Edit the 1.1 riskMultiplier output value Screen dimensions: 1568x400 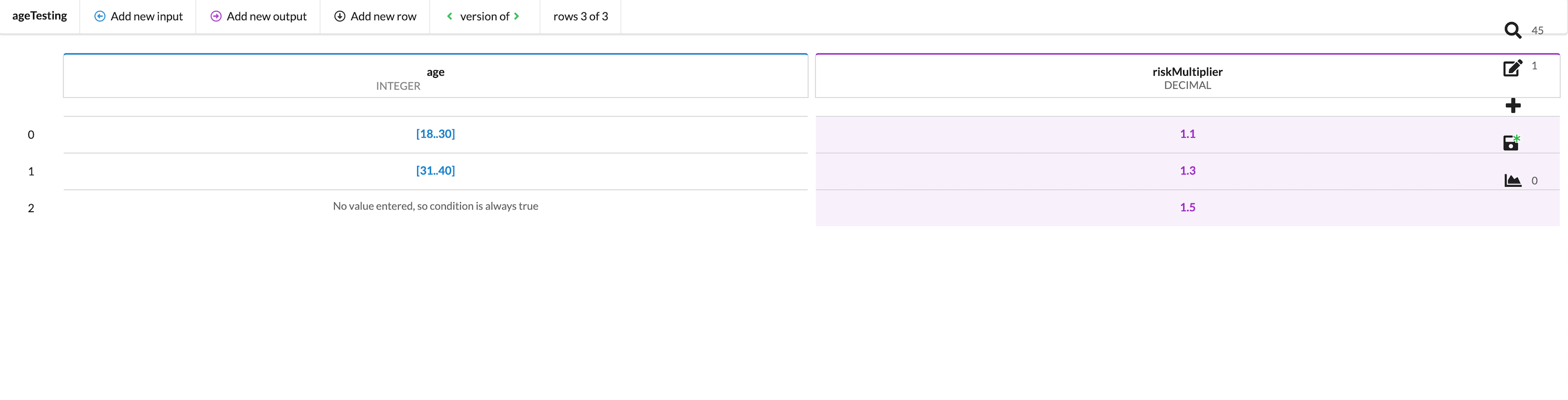tap(1187, 134)
